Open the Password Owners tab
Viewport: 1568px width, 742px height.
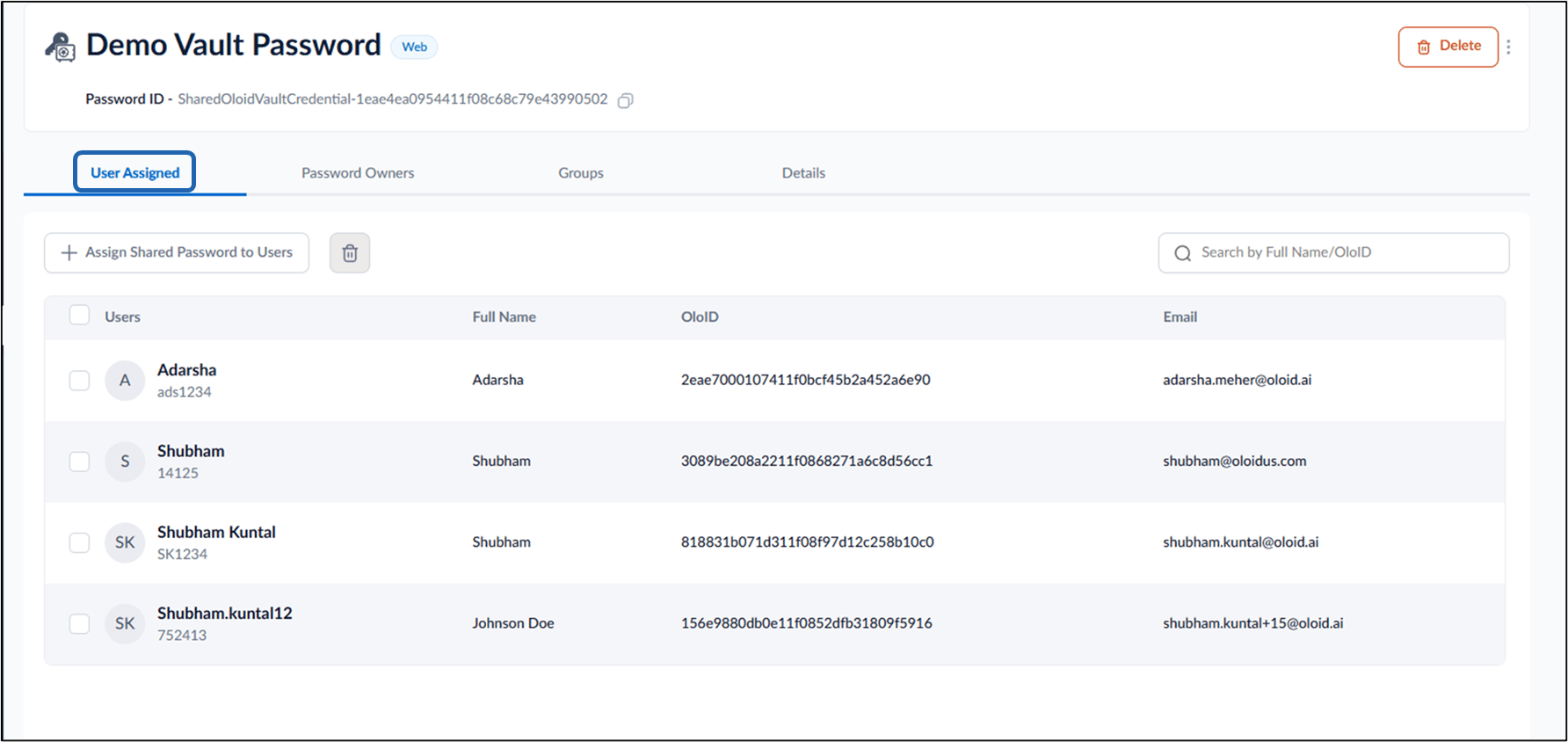[x=358, y=173]
